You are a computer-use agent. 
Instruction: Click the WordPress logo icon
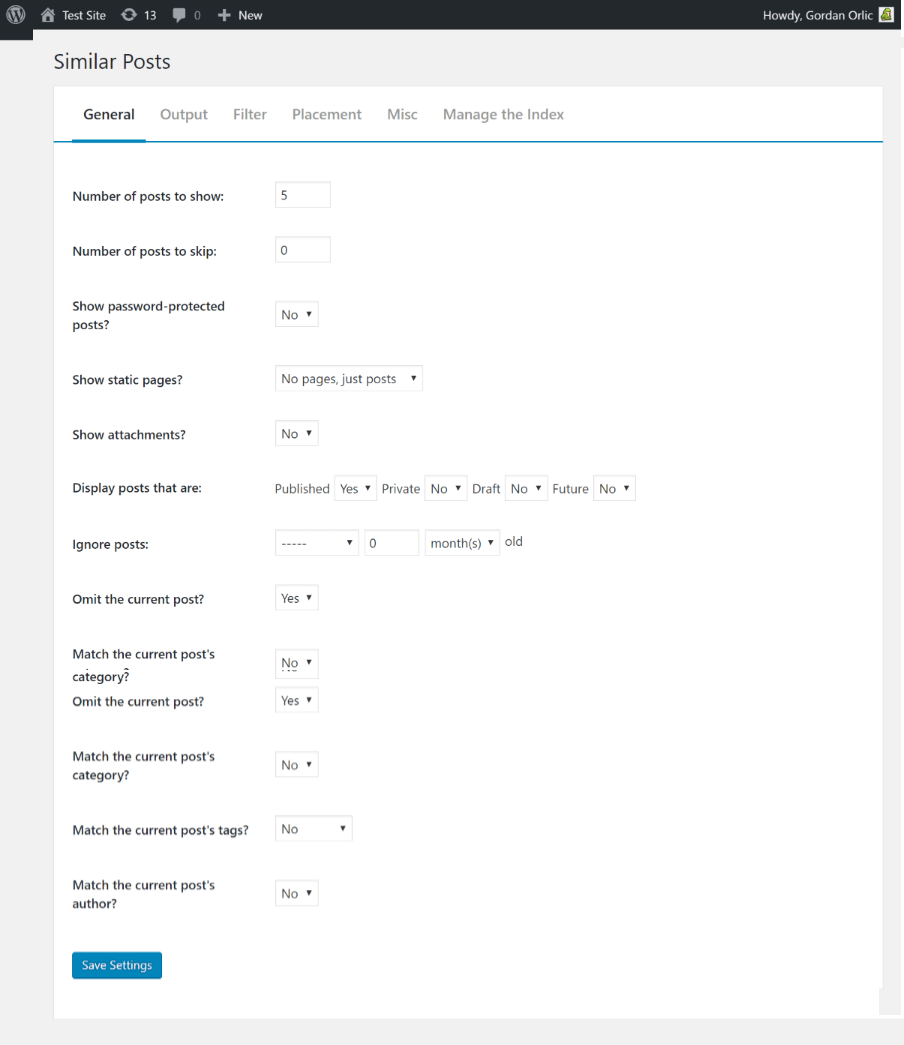[16, 15]
